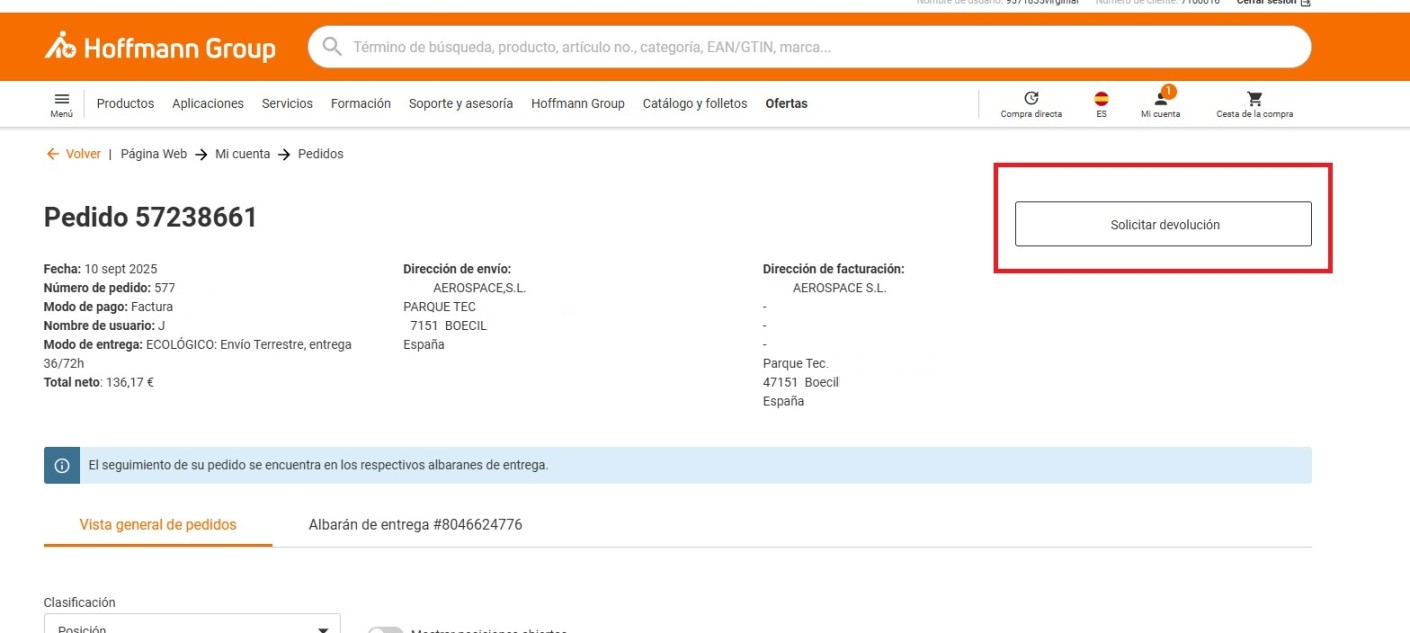Image resolution: width=1410 pixels, height=633 pixels.
Task: Switch to Albarán de entrega #8046624776 tab
Action: pyautogui.click(x=415, y=524)
